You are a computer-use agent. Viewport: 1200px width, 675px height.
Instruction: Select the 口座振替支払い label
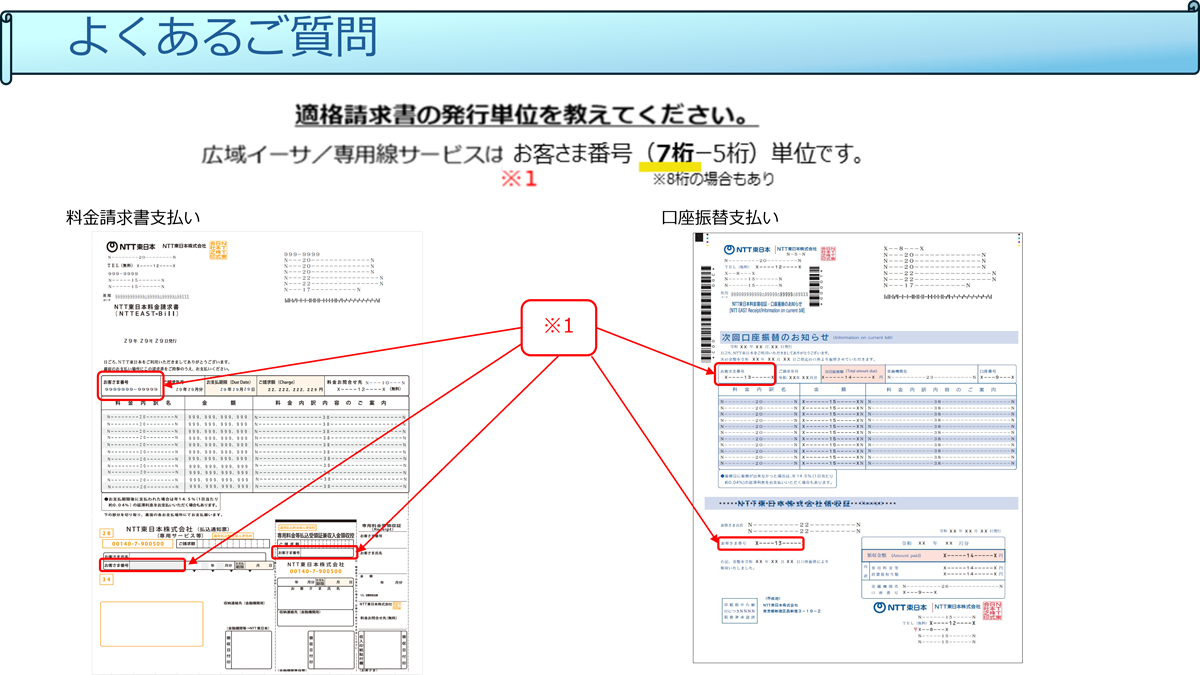click(x=720, y=217)
